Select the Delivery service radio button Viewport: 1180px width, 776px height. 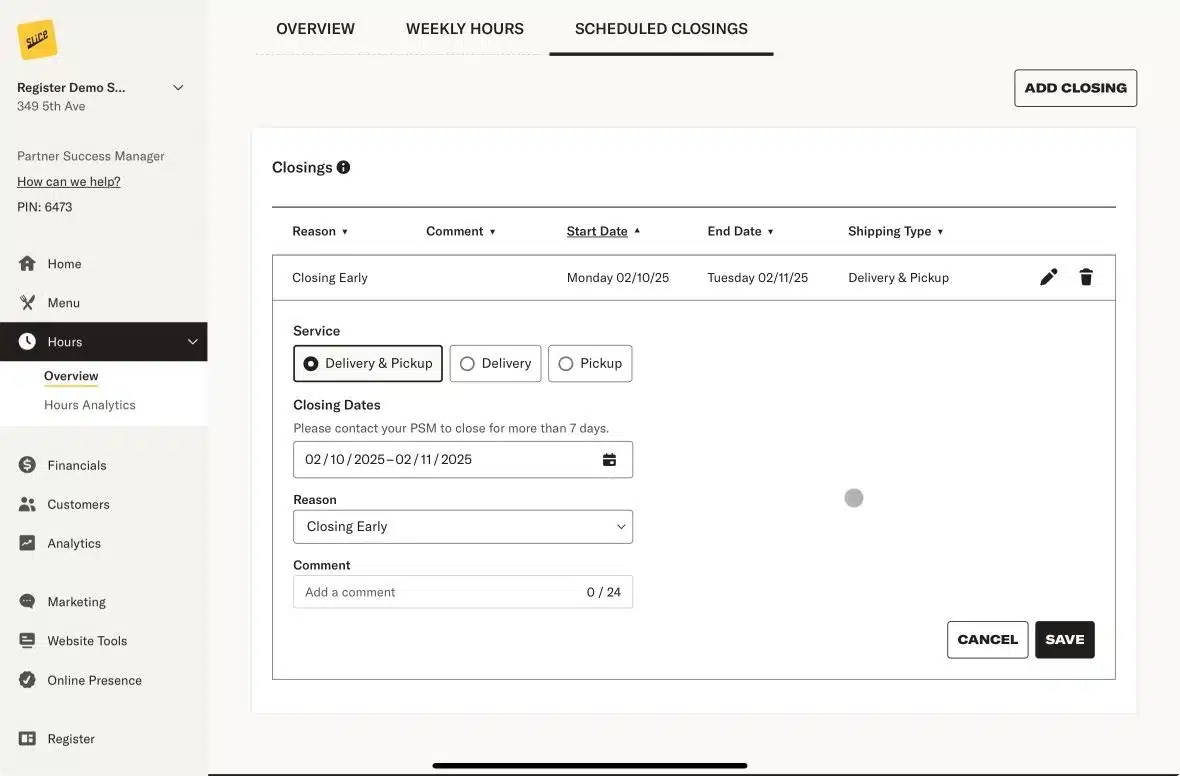(x=467, y=363)
